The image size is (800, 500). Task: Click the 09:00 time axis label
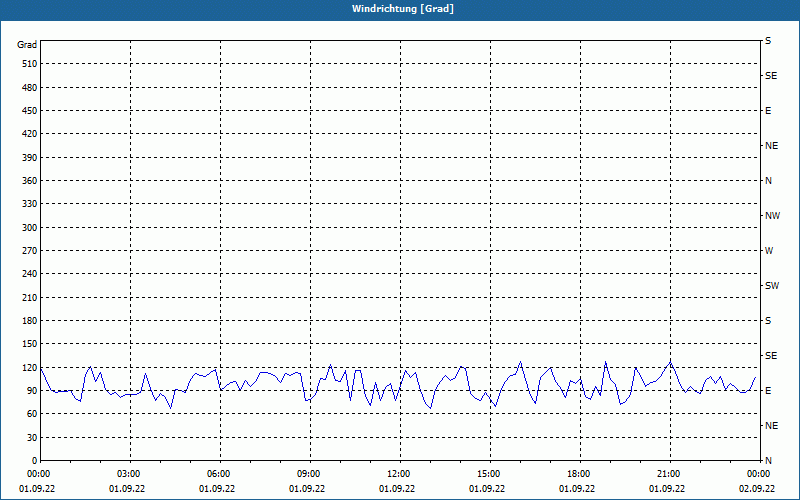coord(310,474)
